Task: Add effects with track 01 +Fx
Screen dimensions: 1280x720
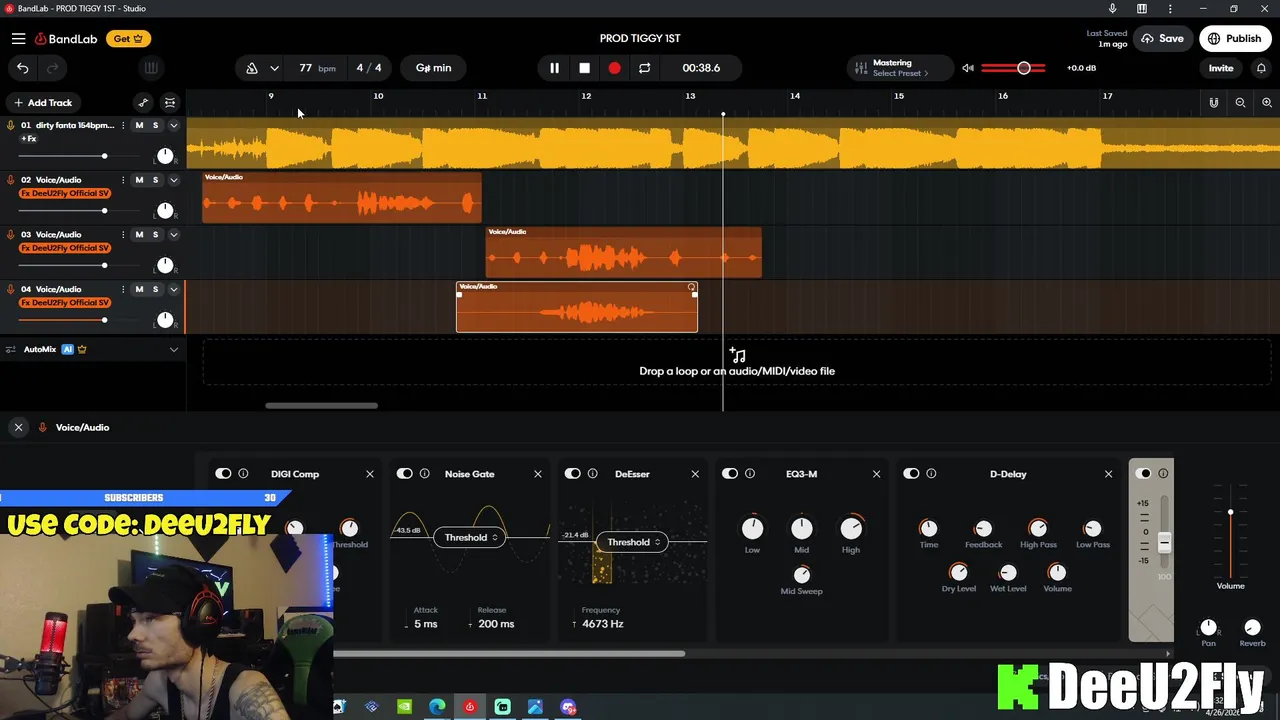Action: [29, 139]
